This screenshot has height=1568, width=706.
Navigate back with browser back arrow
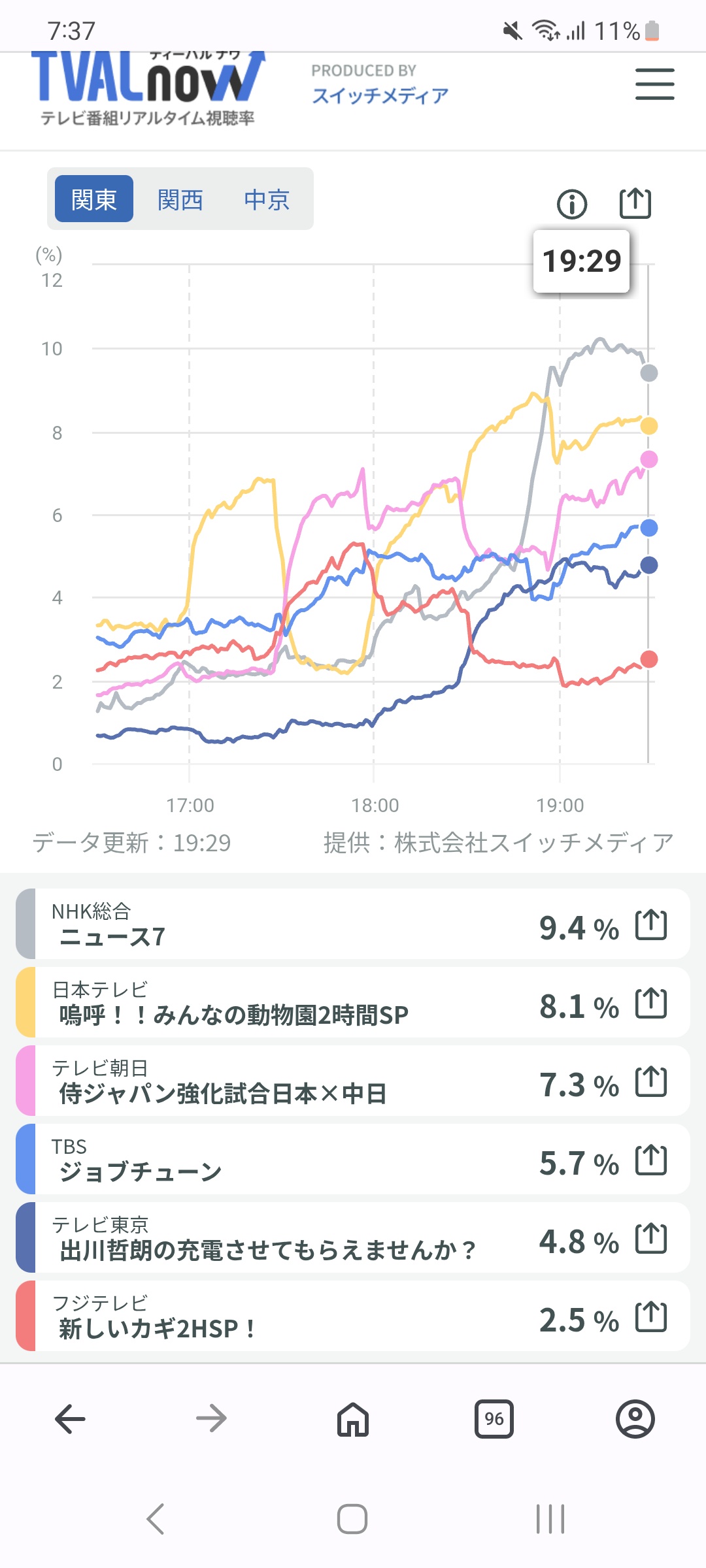tap(71, 1419)
